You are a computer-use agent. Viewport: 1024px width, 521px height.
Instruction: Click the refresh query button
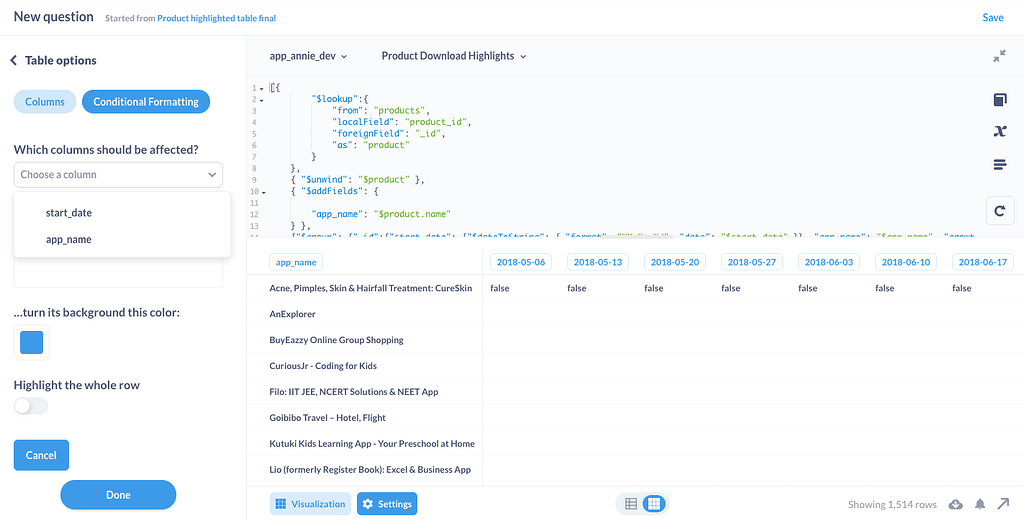[x=999, y=210]
